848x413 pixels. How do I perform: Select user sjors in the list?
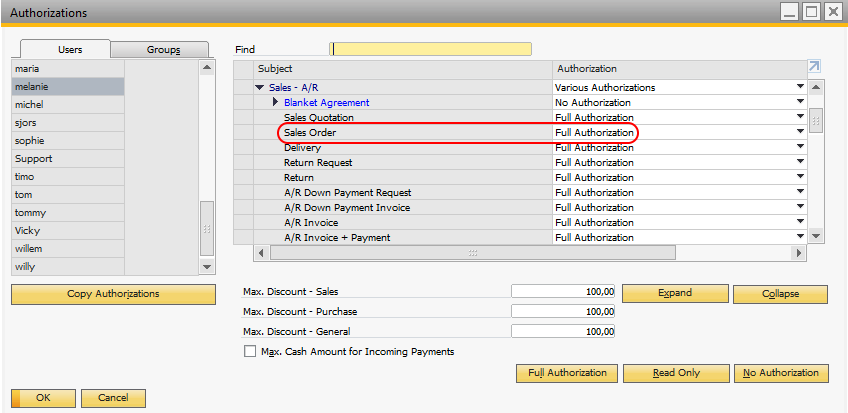68,123
